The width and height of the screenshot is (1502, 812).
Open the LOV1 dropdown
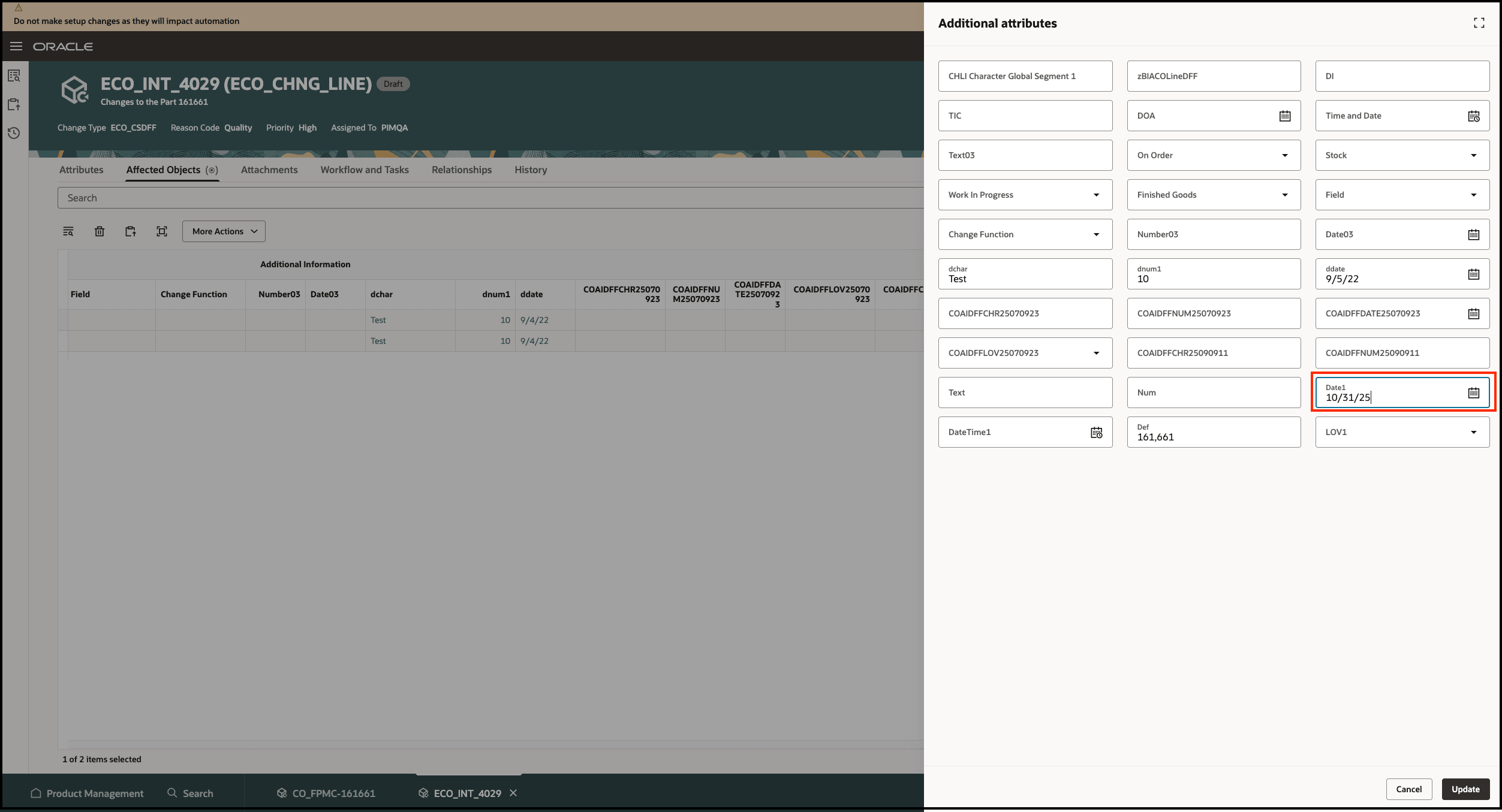[x=1474, y=432]
